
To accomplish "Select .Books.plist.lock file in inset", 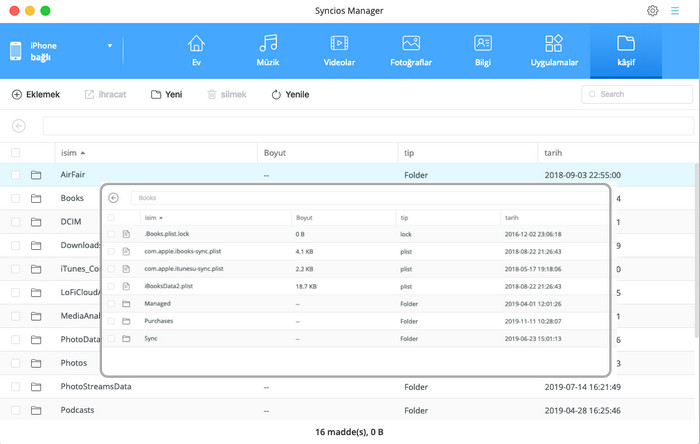I will (x=167, y=234).
